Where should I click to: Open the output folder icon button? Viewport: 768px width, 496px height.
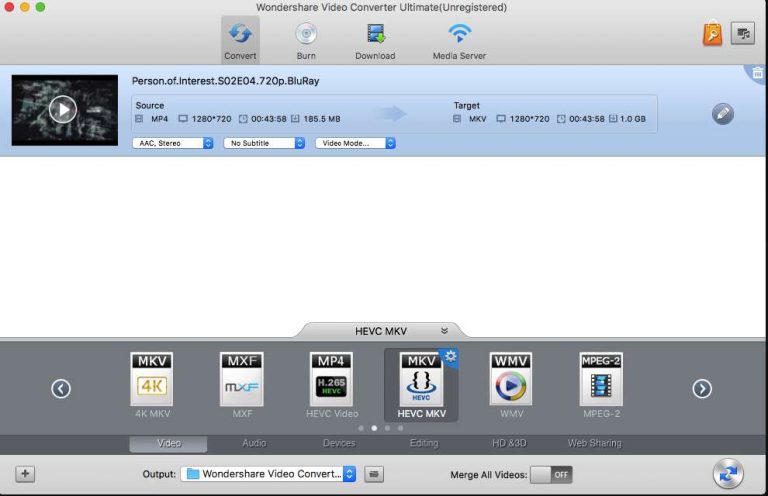374,474
